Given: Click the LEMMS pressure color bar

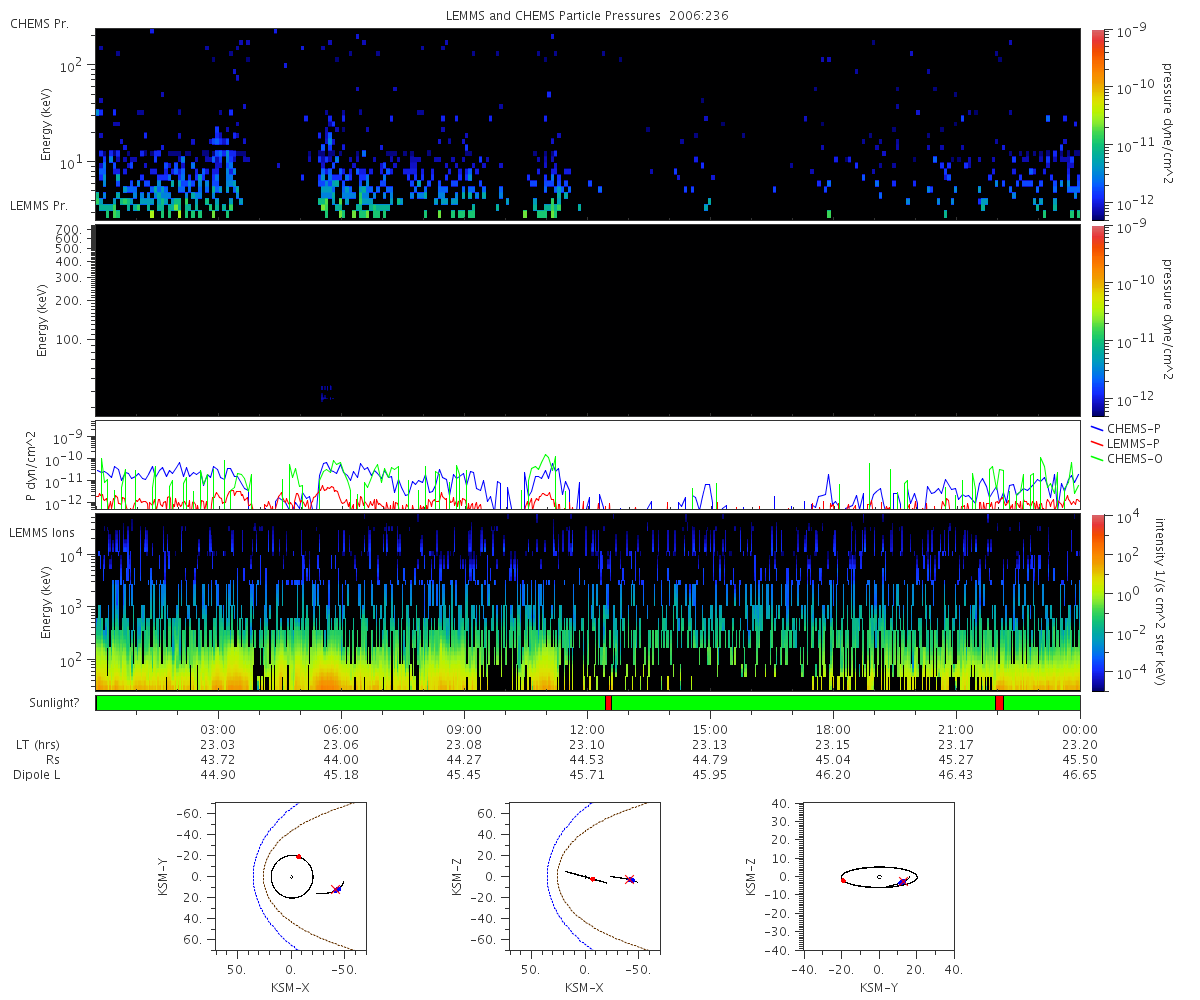Looking at the screenshot, I should click(x=1098, y=320).
